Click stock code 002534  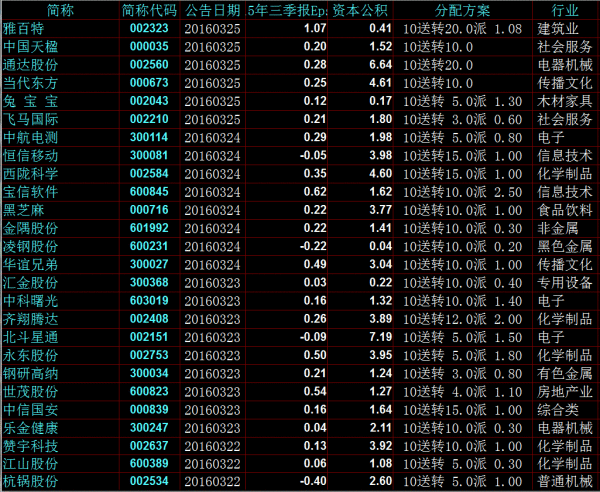point(149,481)
